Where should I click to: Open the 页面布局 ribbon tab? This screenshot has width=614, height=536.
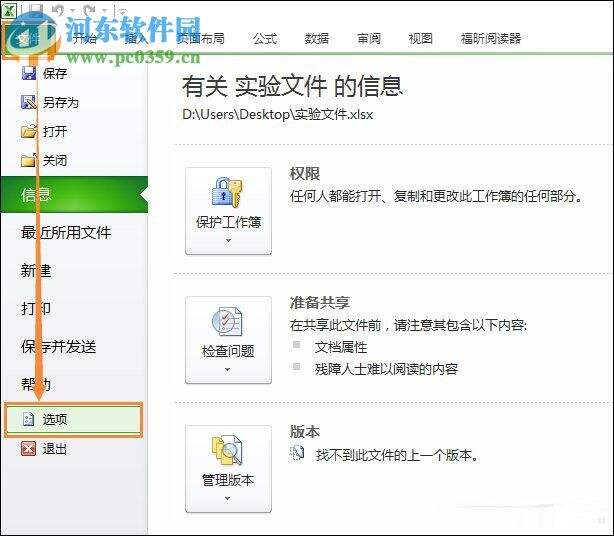point(200,38)
